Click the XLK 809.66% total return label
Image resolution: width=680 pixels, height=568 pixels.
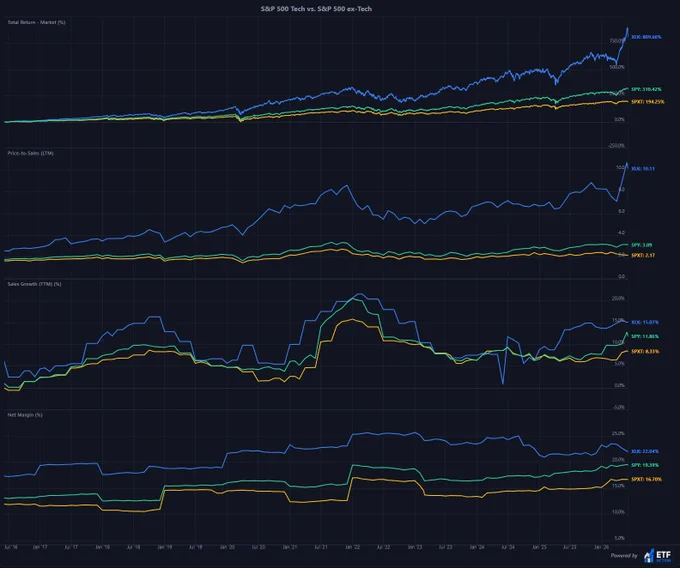(x=646, y=37)
